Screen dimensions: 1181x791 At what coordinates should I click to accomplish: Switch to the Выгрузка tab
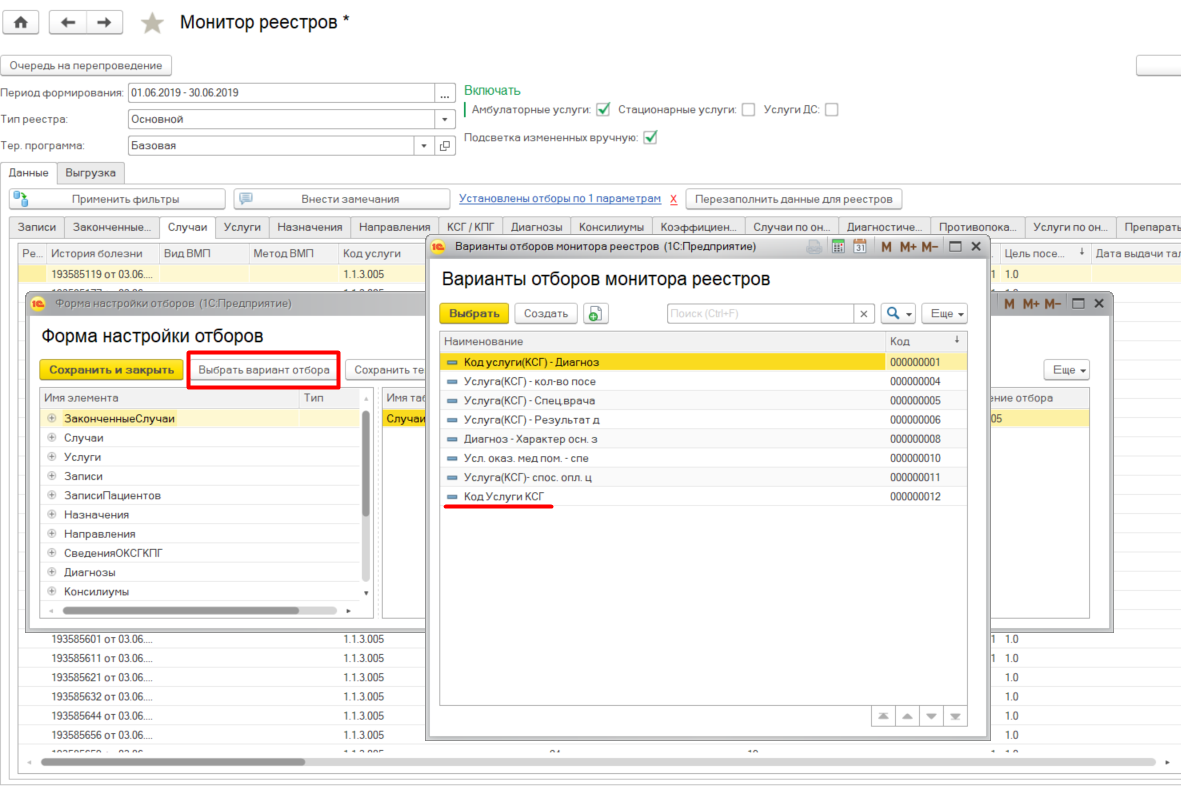[90, 173]
